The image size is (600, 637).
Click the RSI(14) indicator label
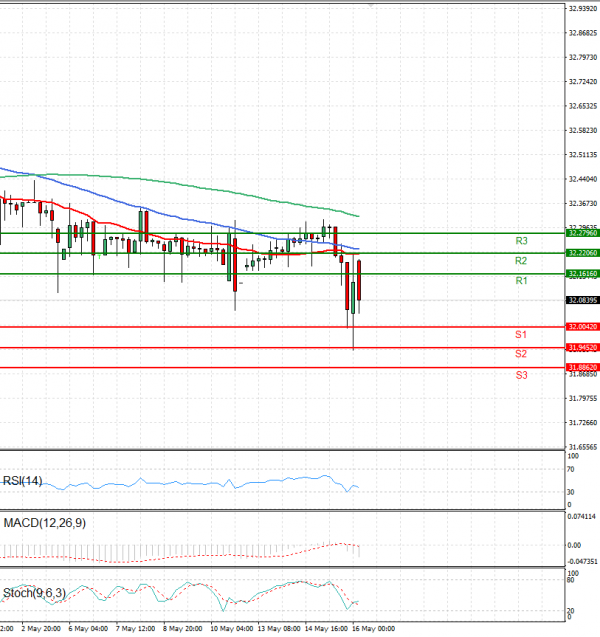click(x=22, y=481)
